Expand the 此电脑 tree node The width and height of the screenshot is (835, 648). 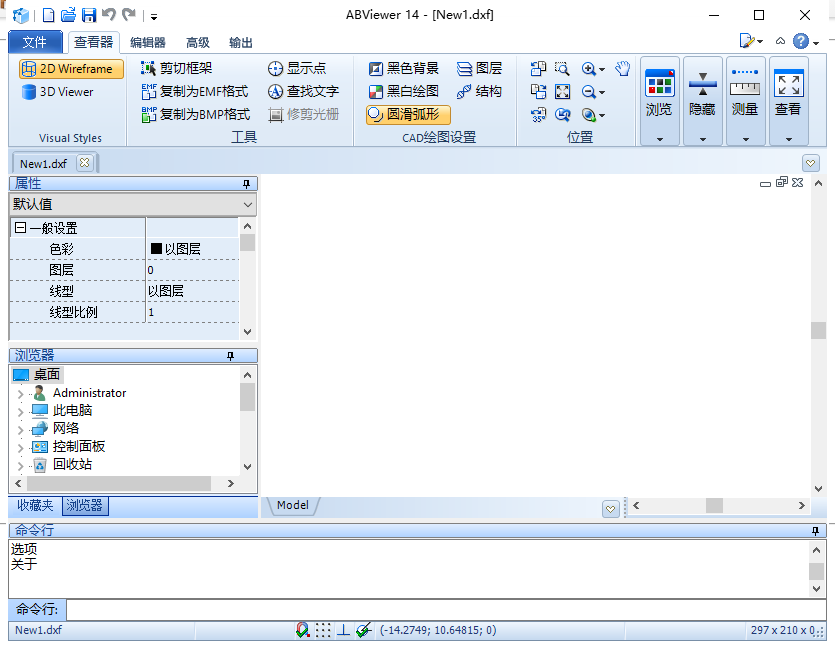(x=20, y=411)
